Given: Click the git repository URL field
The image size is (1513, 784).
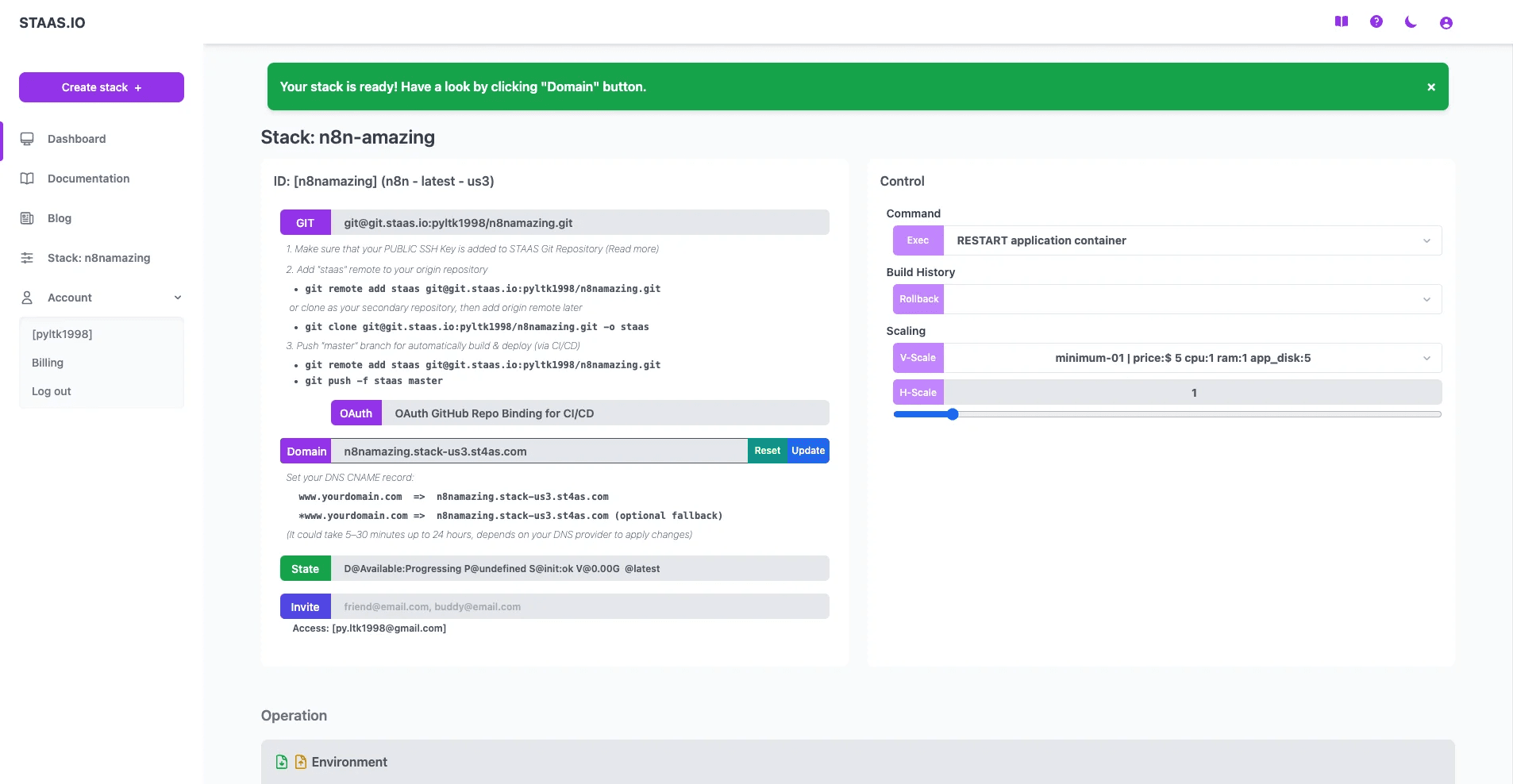Looking at the screenshot, I should coord(580,223).
